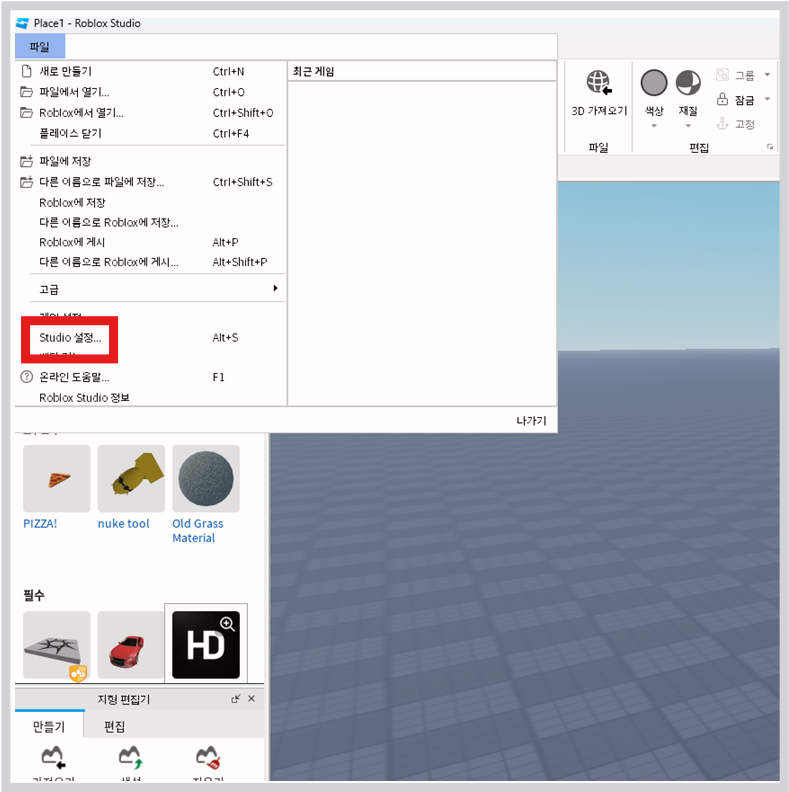Viewport: 789px width, 792px height.
Task: Open the nuke tool asset link
Action: (123, 523)
